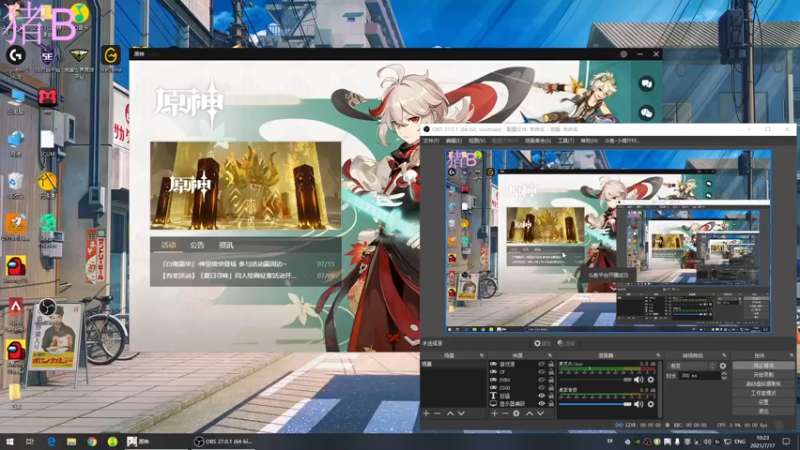
Task: Toggle visibility of the CF source
Action: pyautogui.click(x=541, y=372)
